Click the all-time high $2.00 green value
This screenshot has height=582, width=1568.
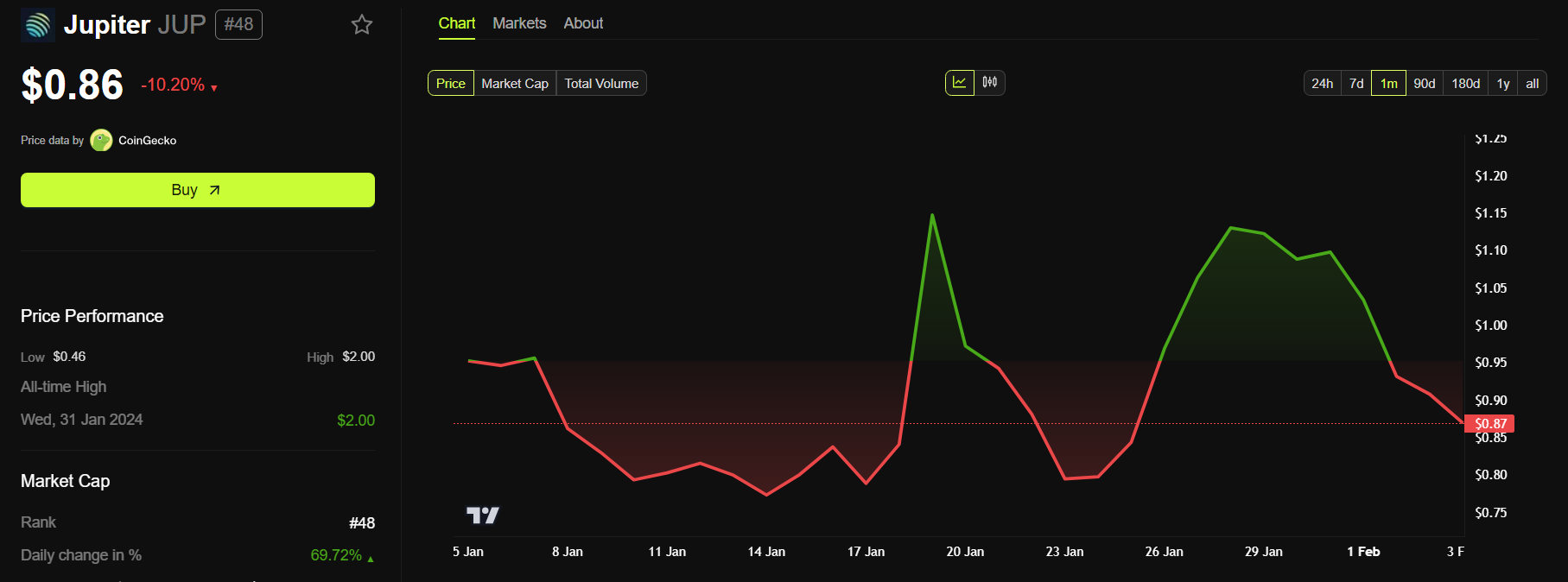(x=356, y=421)
